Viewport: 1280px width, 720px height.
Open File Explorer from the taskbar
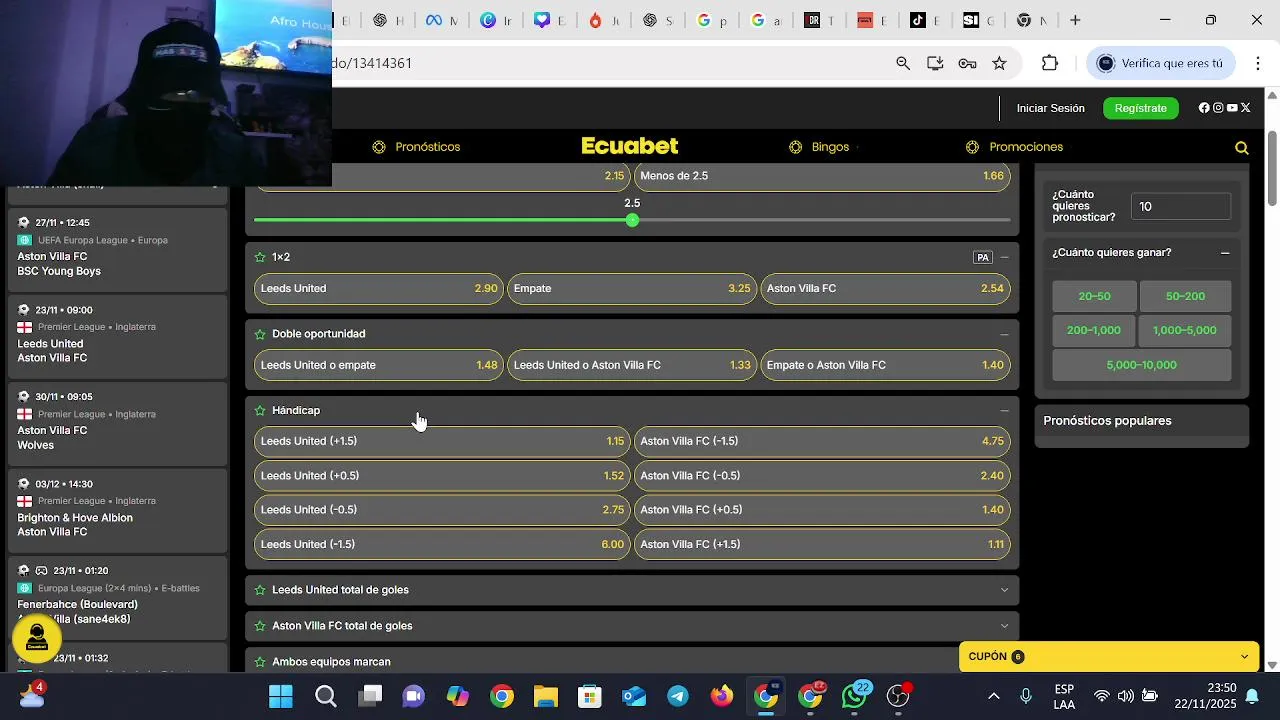(x=546, y=696)
